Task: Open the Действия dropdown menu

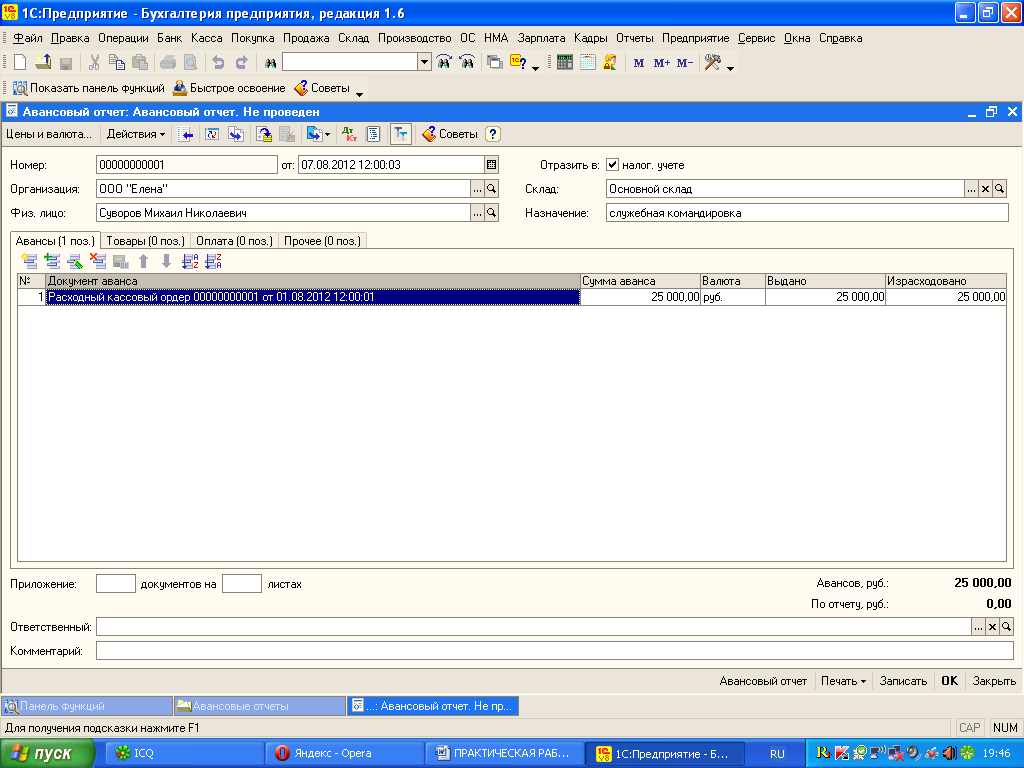Action: (x=136, y=134)
